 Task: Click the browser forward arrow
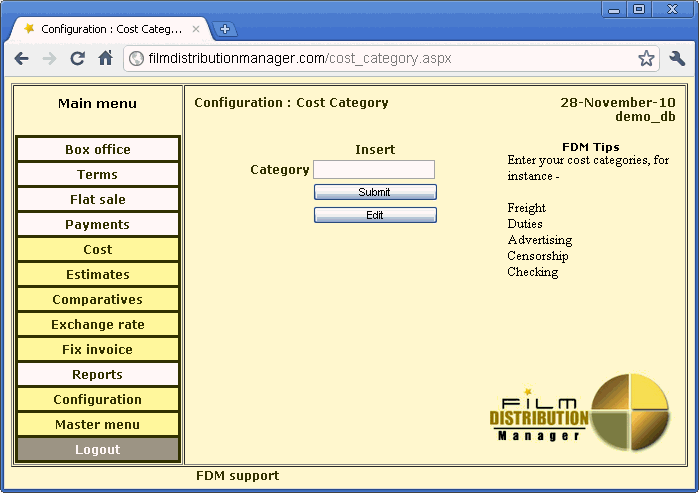pyautogui.click(x=49, y=59)
